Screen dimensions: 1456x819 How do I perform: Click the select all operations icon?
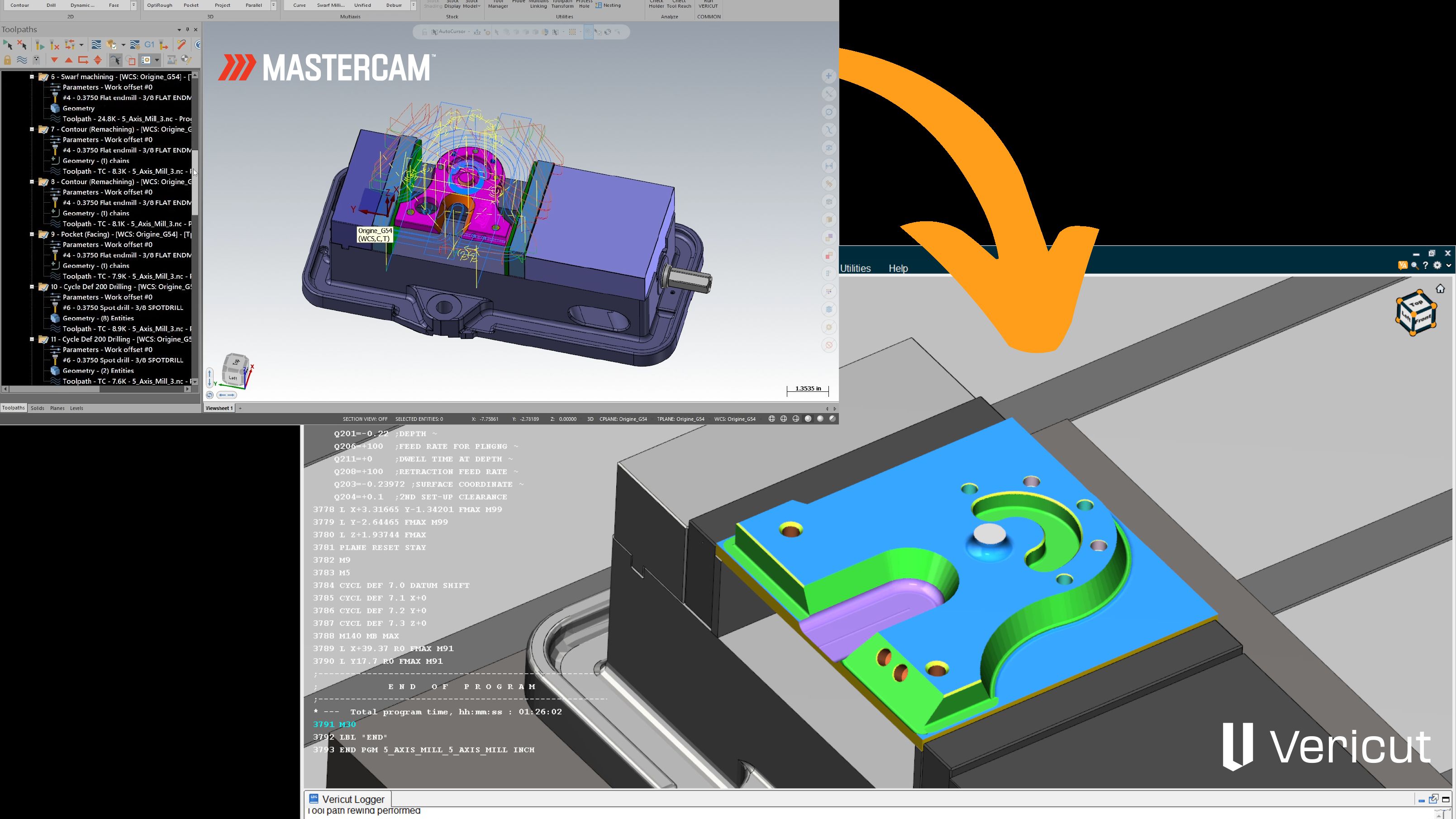point(7,45)
